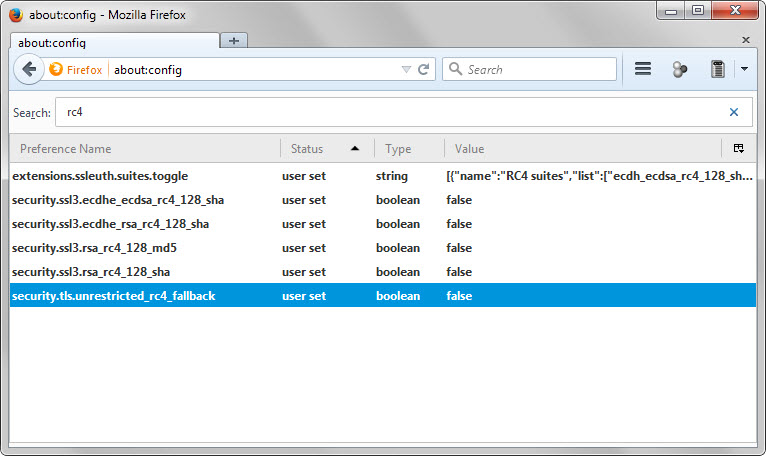766x456 pixels.
Task: Click into the config search field containing rc4
Action: click(404, 112)
